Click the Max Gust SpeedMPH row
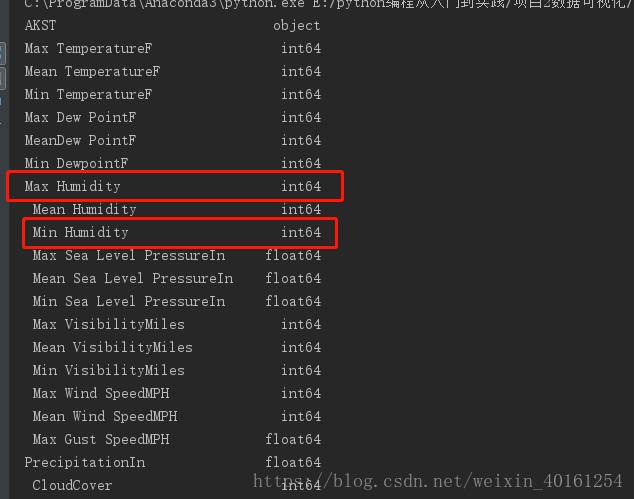 [100, 439]
